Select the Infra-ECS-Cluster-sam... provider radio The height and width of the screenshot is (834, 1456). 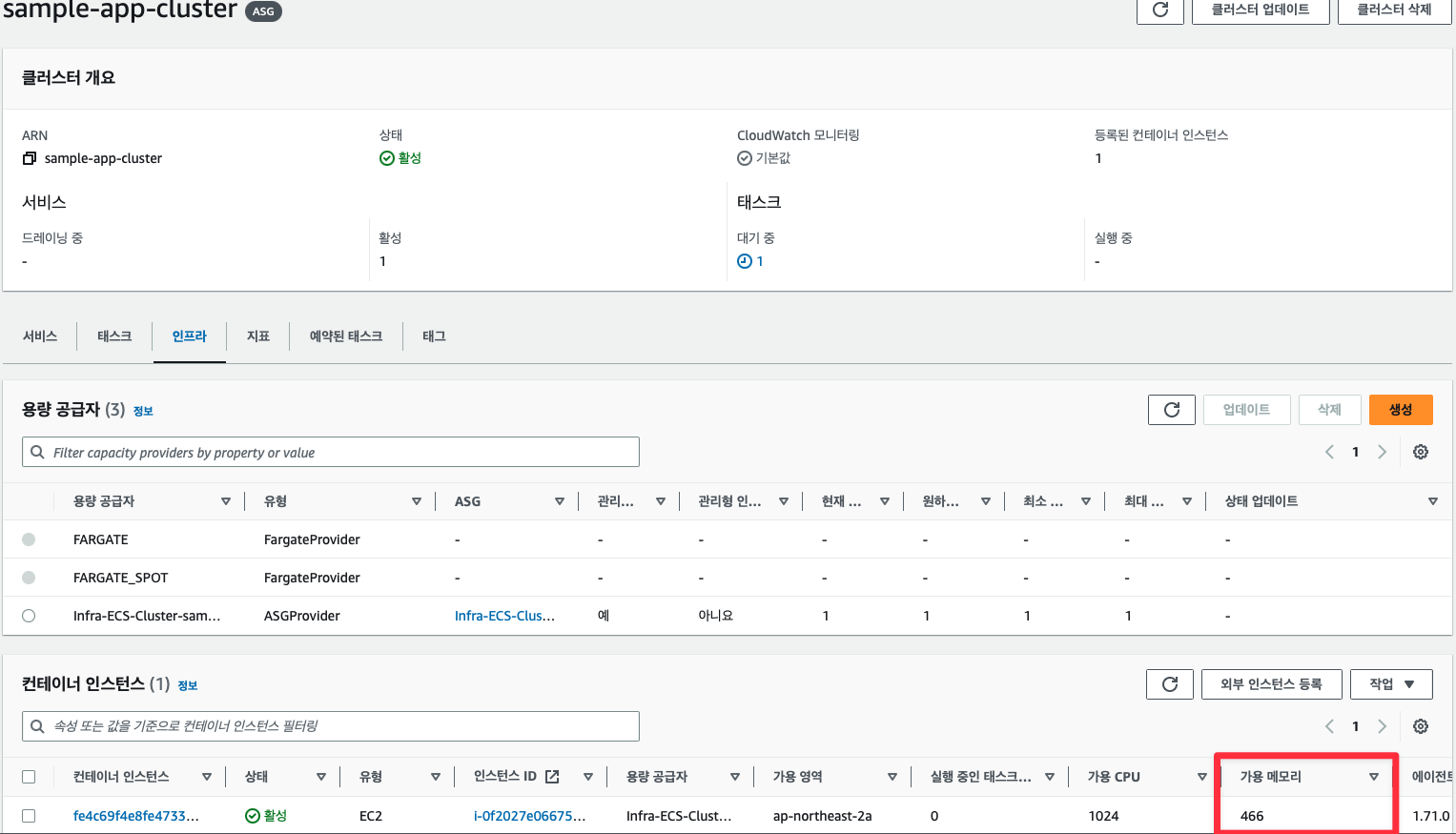29,616
